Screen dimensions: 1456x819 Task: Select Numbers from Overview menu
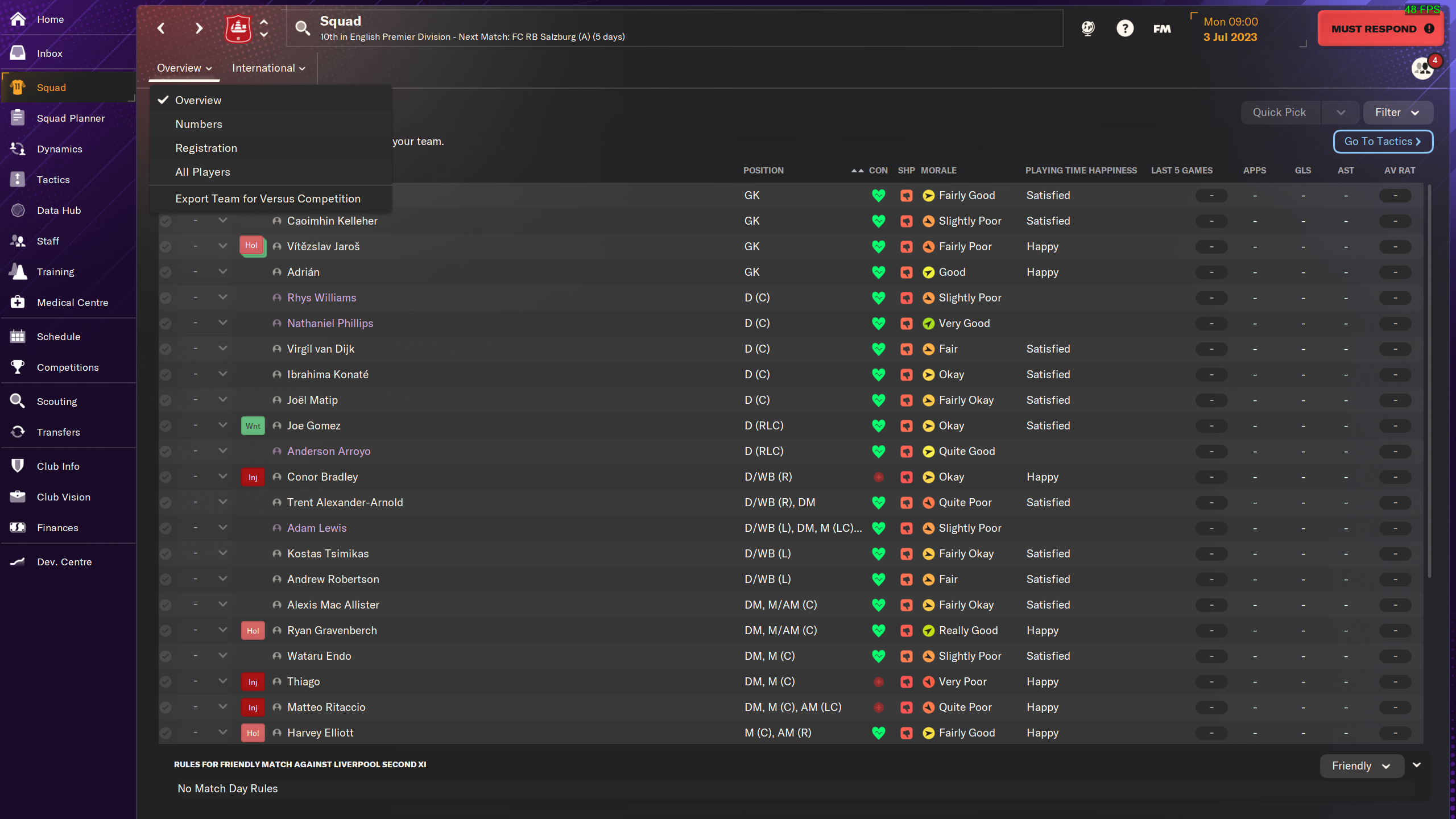(x=271, y=124)
